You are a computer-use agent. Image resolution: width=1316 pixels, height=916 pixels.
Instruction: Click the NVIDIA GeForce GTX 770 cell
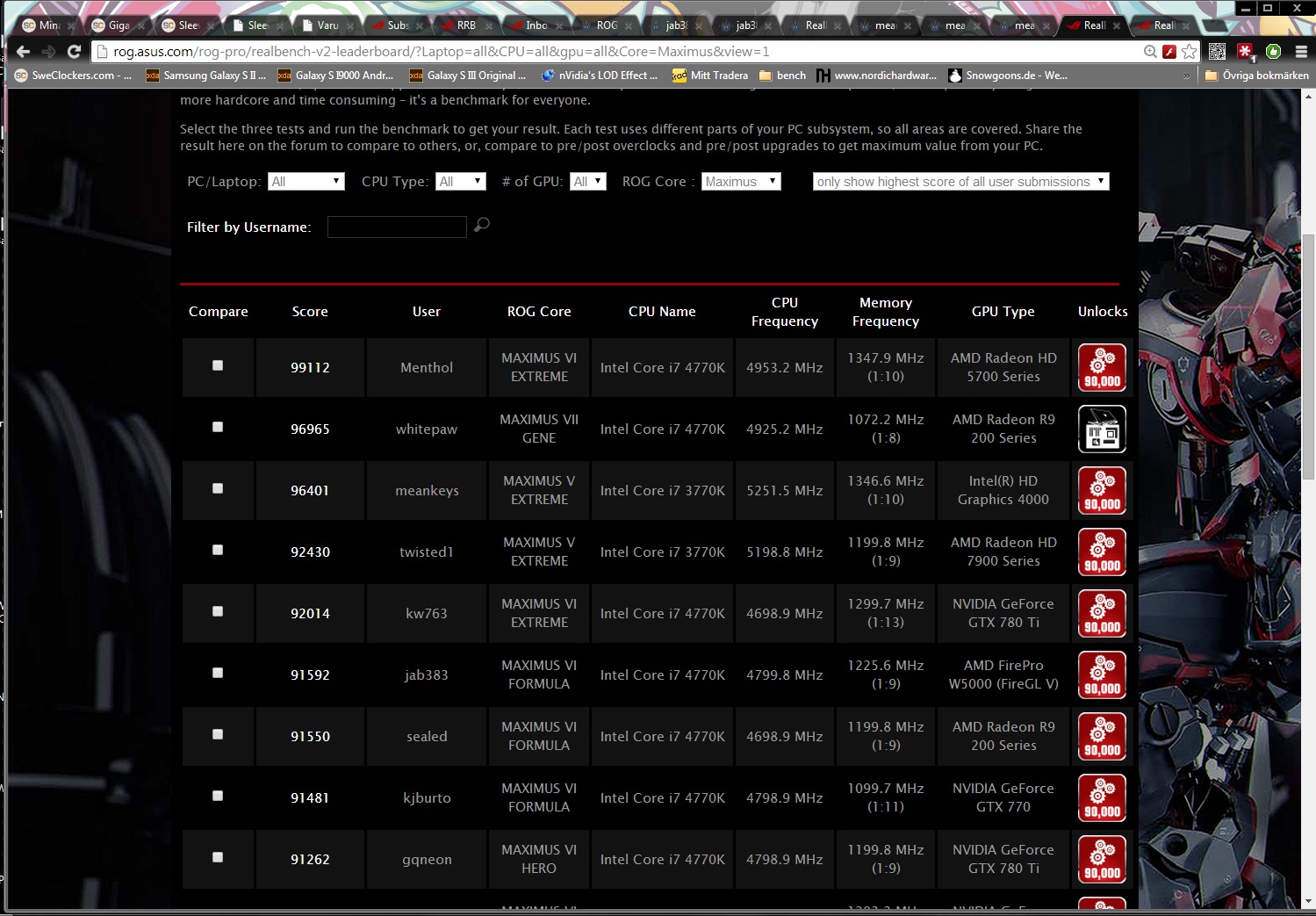pos(1003,797)
